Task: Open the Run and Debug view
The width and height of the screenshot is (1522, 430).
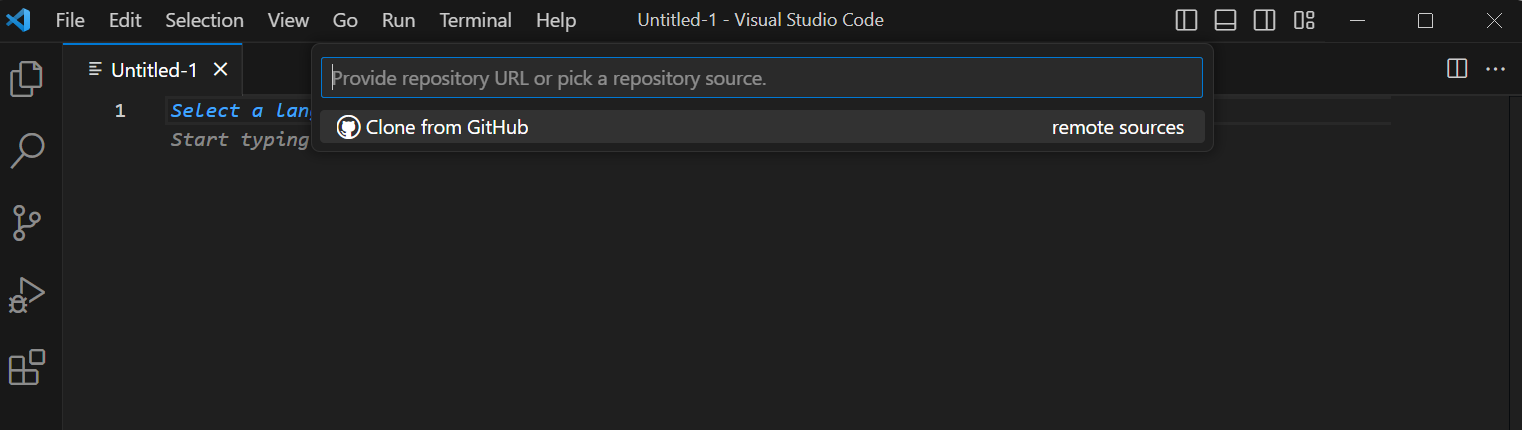Action: (x=27, y=296)
